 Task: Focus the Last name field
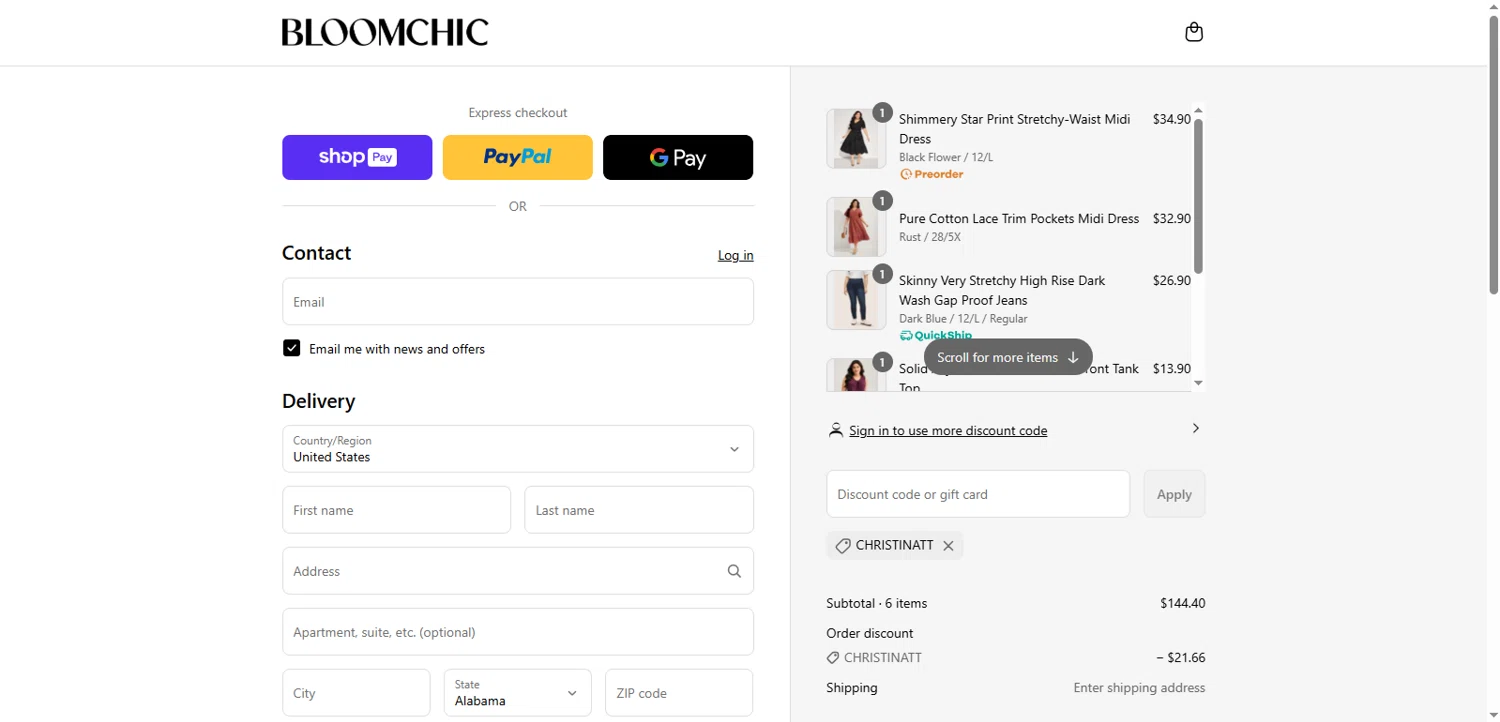(x=639, y=510)
